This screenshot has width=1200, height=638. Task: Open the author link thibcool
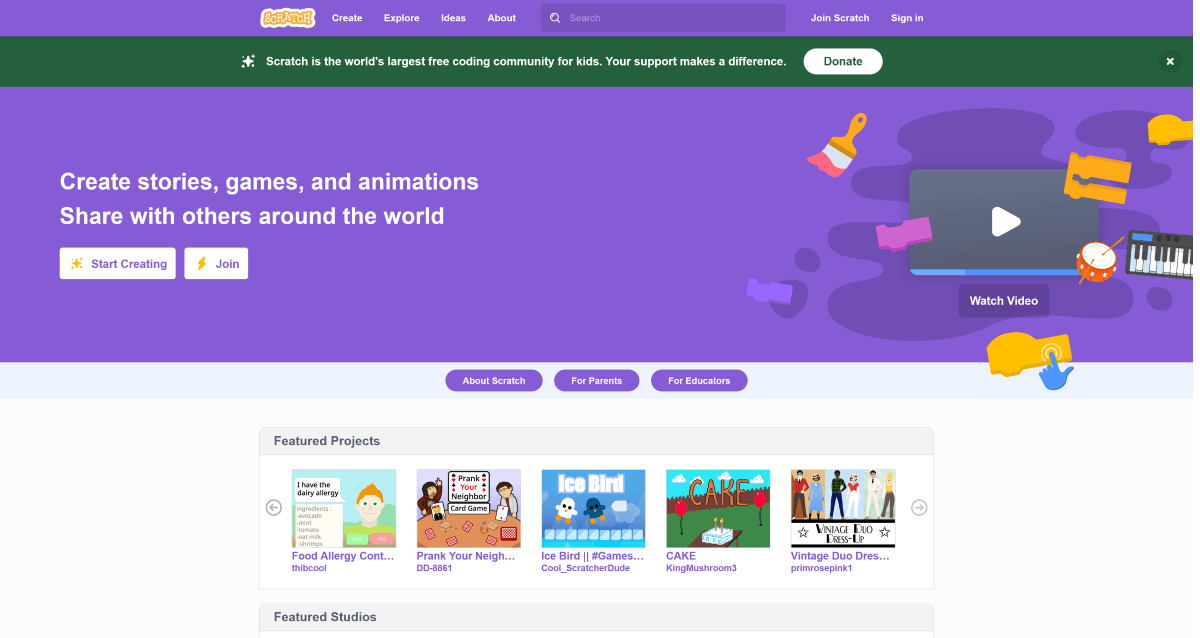click(x=309, y=568)
